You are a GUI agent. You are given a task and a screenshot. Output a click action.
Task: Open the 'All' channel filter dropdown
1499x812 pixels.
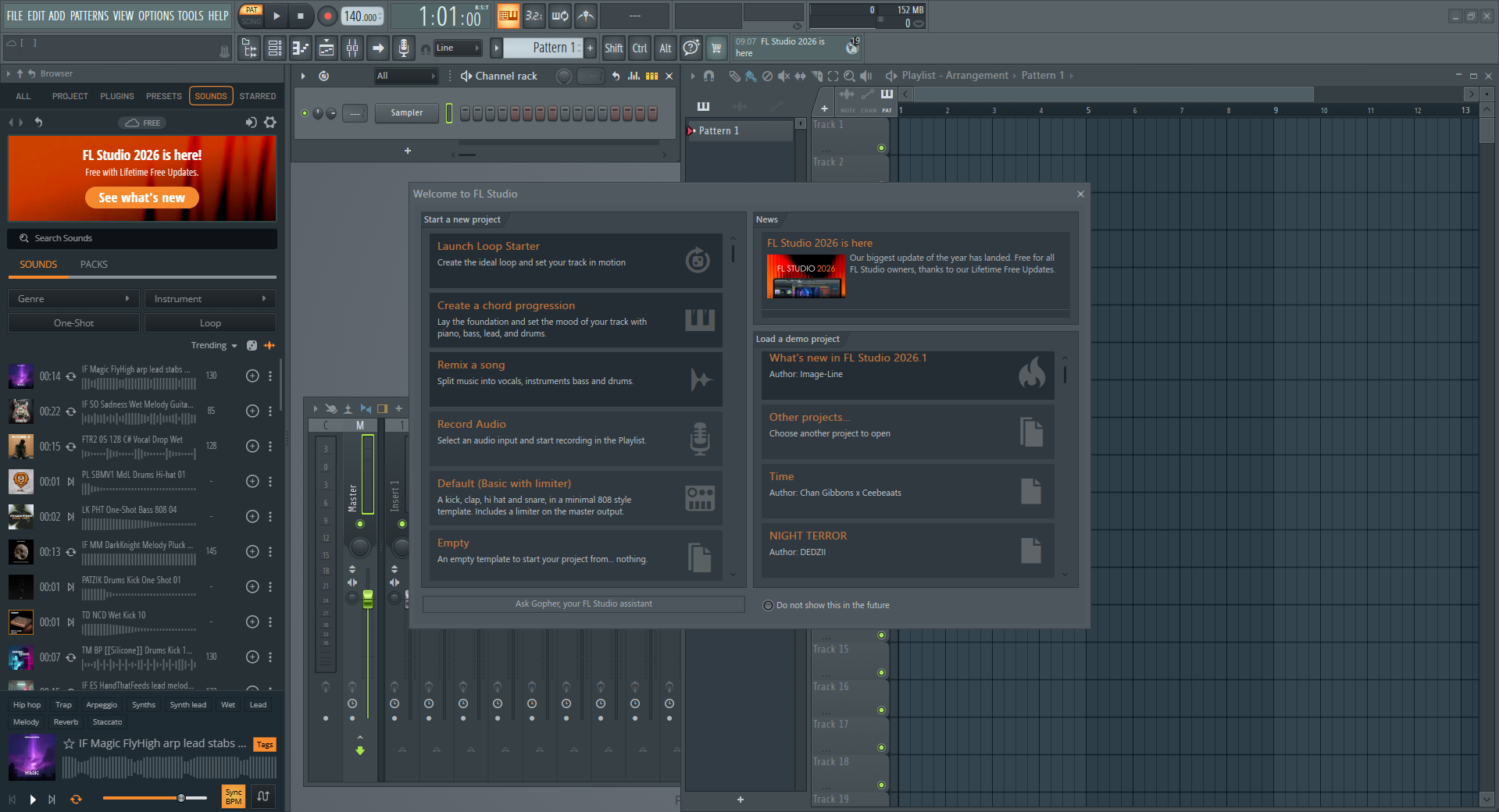[x=405, y=76]
